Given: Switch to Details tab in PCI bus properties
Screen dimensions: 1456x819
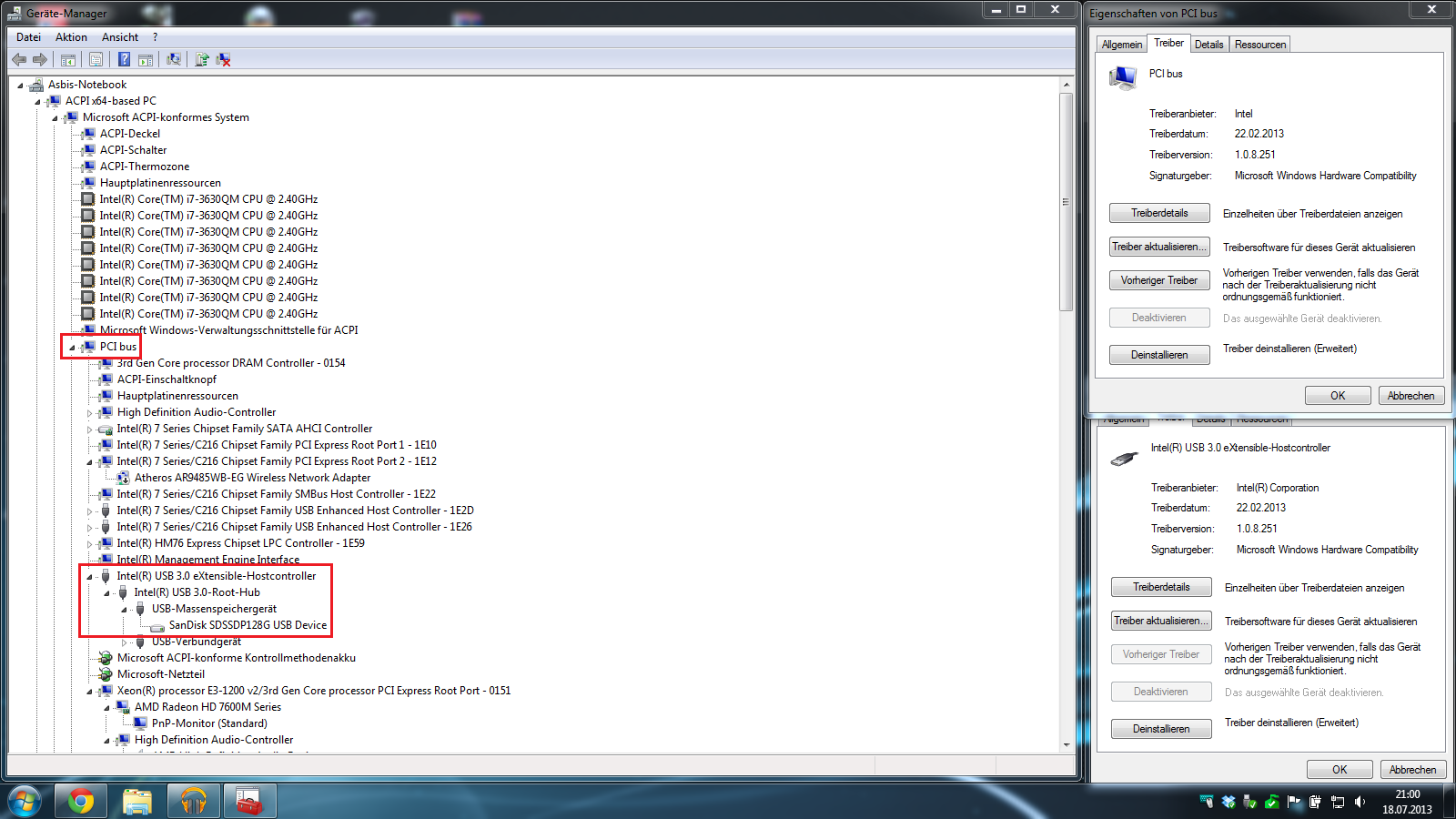Looking at the screenshot, I should tap(1208, 45).
